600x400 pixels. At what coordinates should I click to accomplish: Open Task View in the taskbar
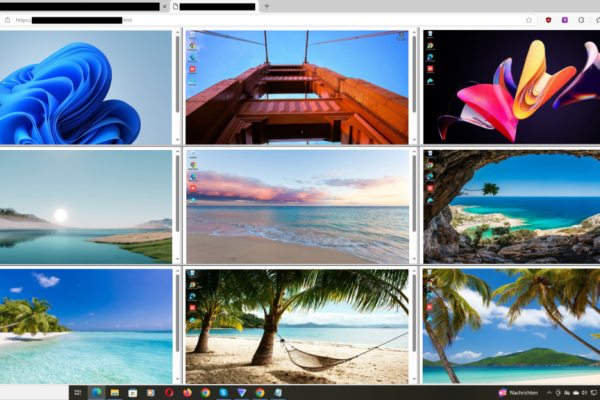coord(78,393)
